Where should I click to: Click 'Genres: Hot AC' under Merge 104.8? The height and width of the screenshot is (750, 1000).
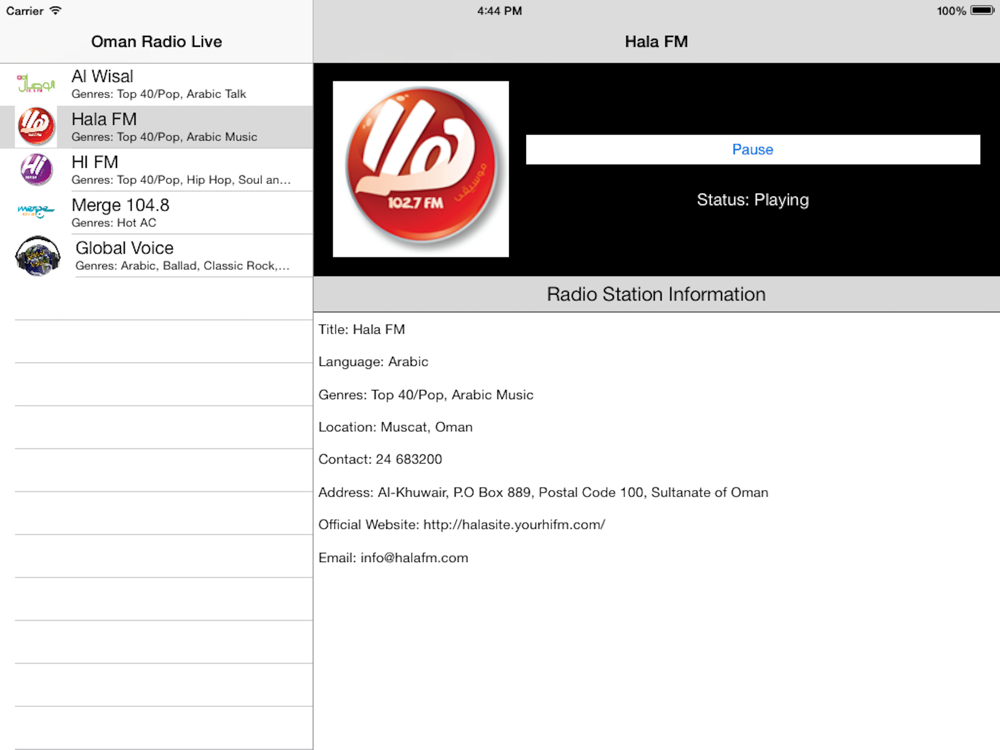coord(114,223)
